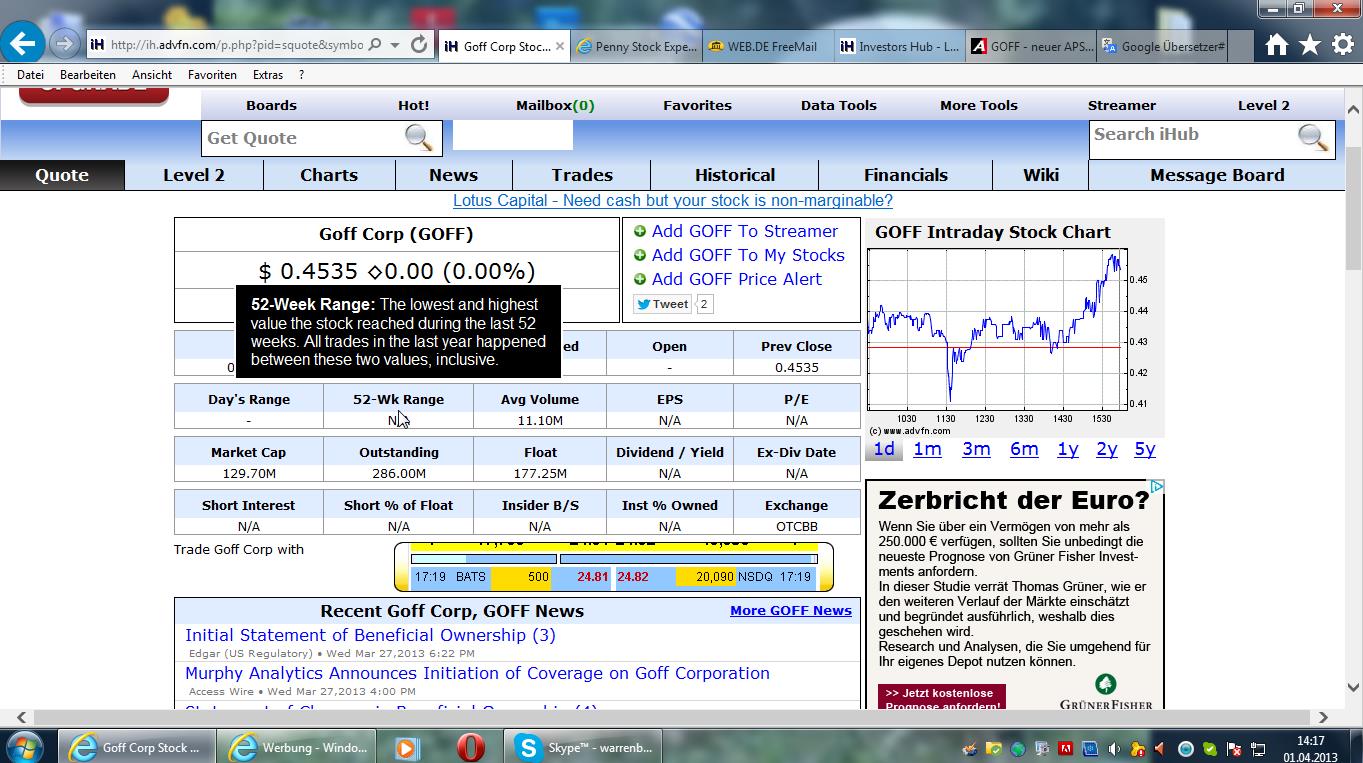The image size is (1363, 763).
Task: Open the Ansicht menu
Action: coord(152,75)
